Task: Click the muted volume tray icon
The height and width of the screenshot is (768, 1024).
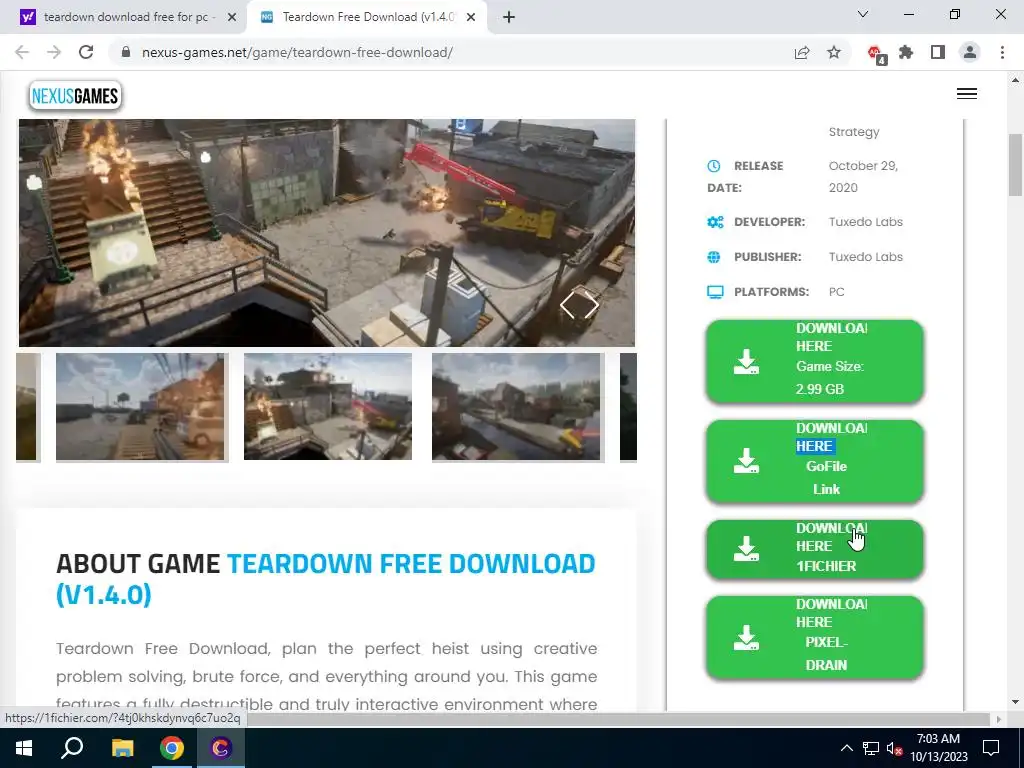Action: [894, 748]
